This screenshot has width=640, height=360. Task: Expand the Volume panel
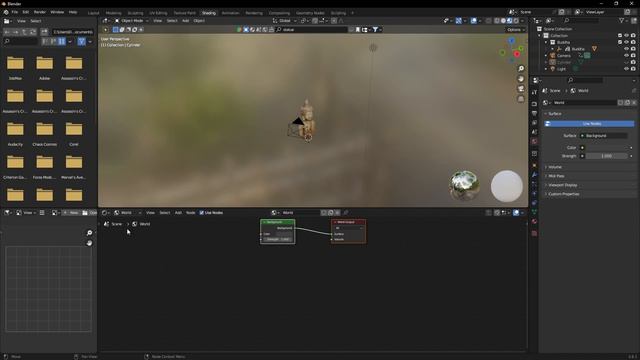[554, 167]
